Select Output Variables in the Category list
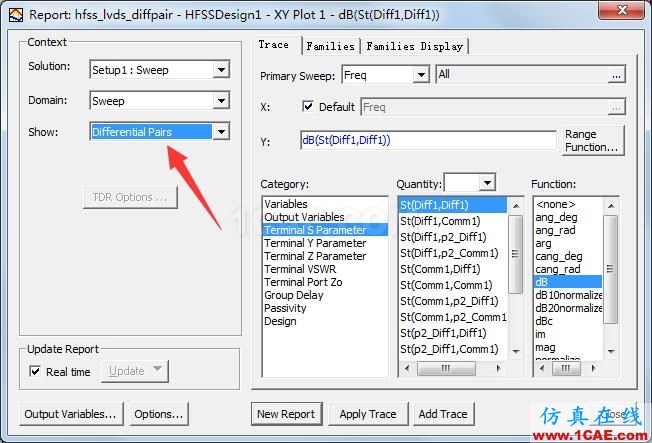The width and height of the screenshot is (652, 443). [304, 217]
